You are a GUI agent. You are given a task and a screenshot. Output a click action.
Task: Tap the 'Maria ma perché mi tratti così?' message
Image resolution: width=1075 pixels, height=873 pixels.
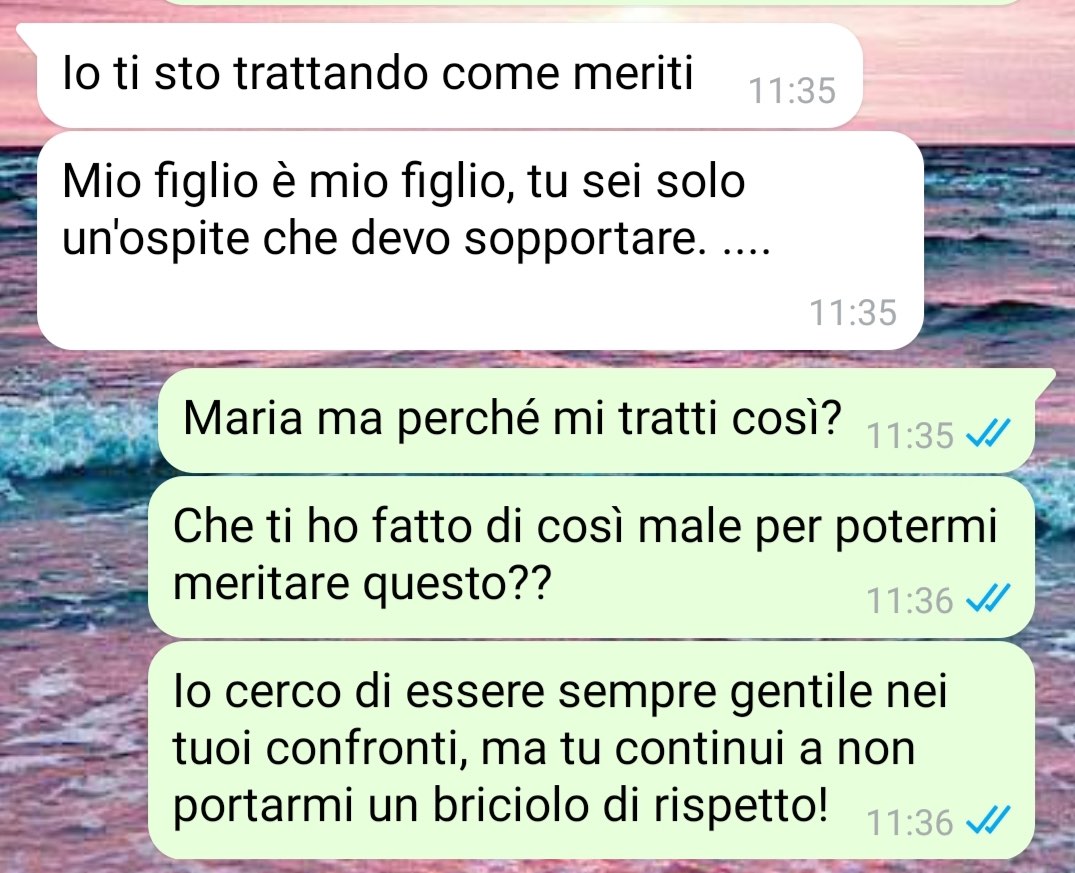pyautogui.click(x=596, y=420)
